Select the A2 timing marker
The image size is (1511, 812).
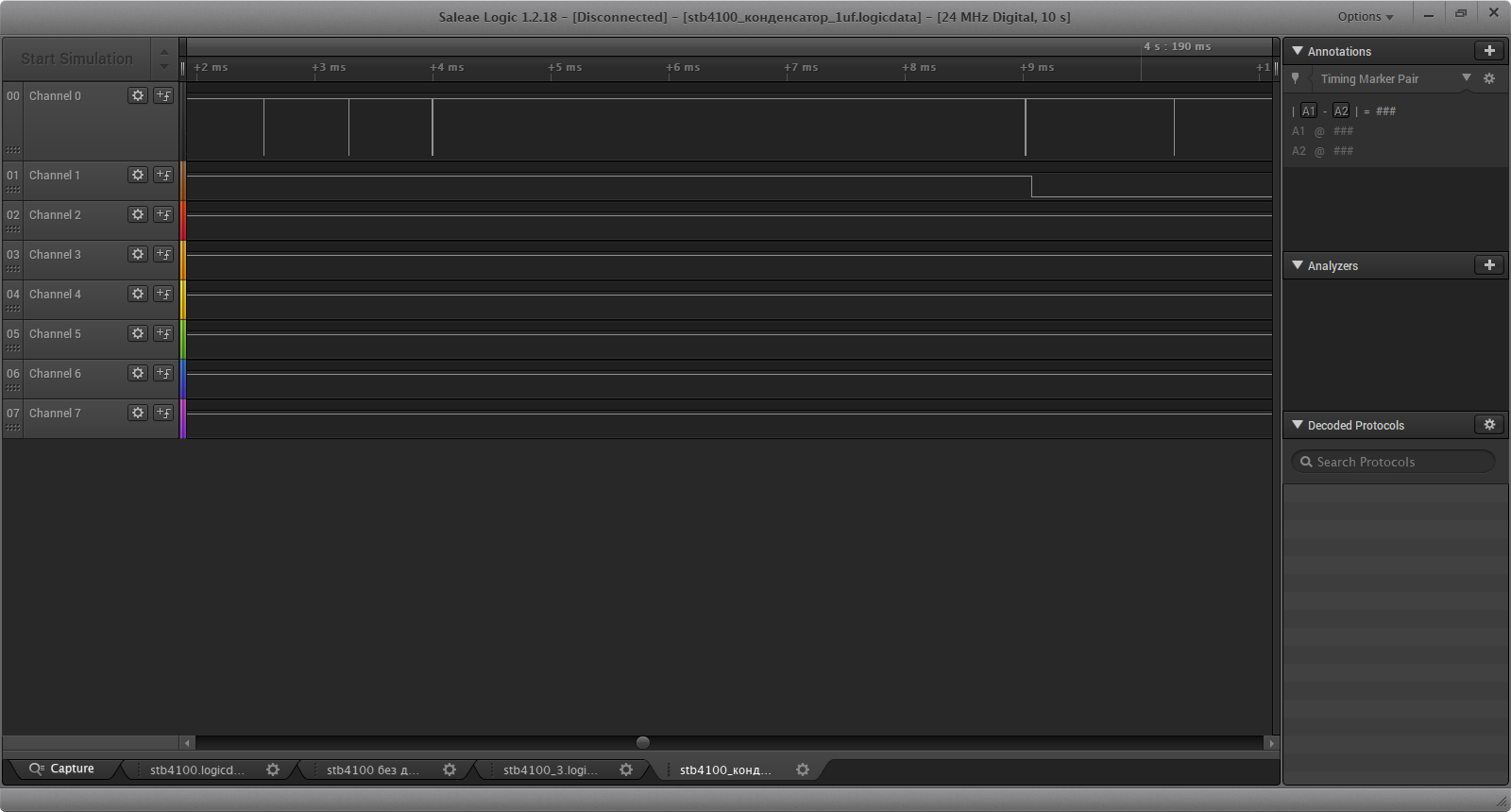click(x=1341, y=110)
